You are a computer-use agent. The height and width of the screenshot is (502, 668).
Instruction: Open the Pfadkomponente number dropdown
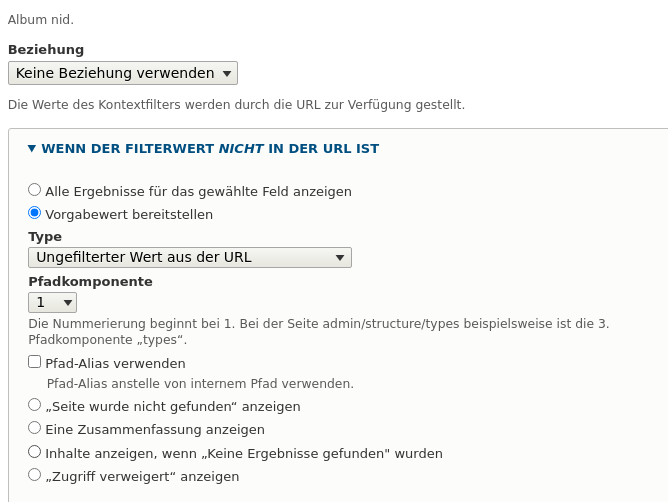[x=52, y=302]
